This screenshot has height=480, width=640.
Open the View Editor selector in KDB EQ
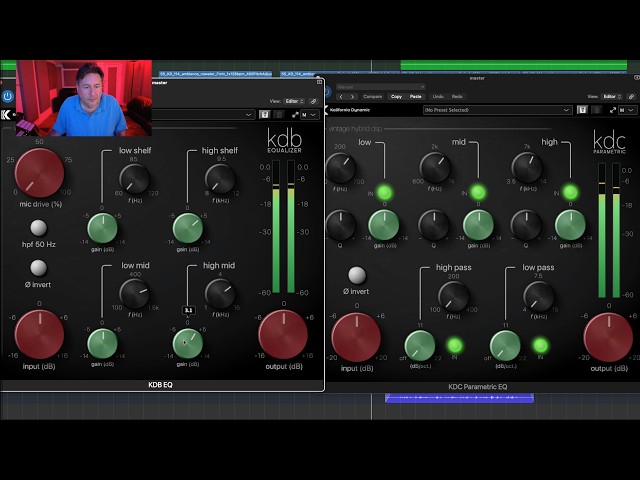[294, 101]
